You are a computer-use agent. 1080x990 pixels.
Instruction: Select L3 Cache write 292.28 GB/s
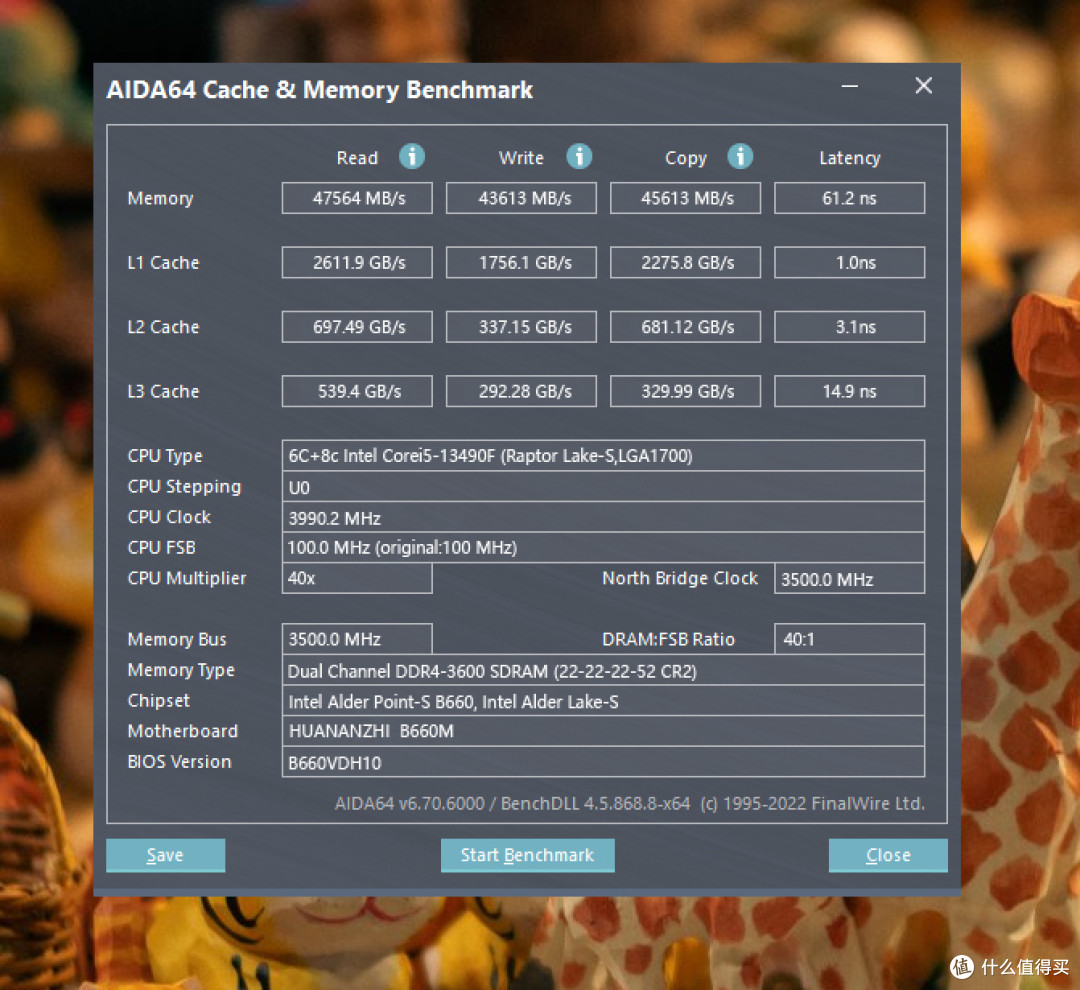pos(521,391)
